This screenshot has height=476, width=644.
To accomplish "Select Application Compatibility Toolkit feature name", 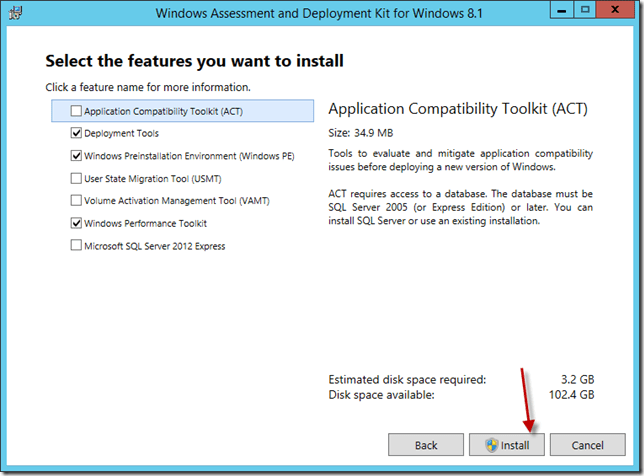I will [163, 111].
